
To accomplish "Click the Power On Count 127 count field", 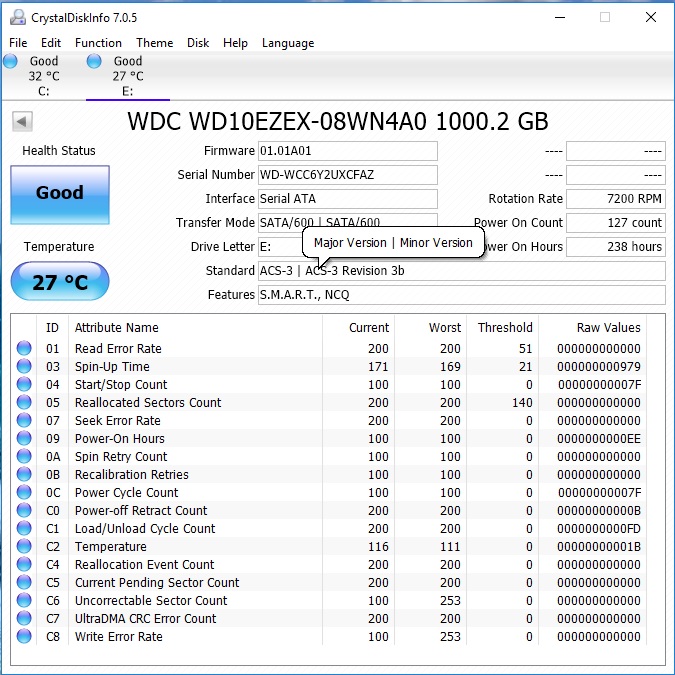I will [x=616, y=223].
